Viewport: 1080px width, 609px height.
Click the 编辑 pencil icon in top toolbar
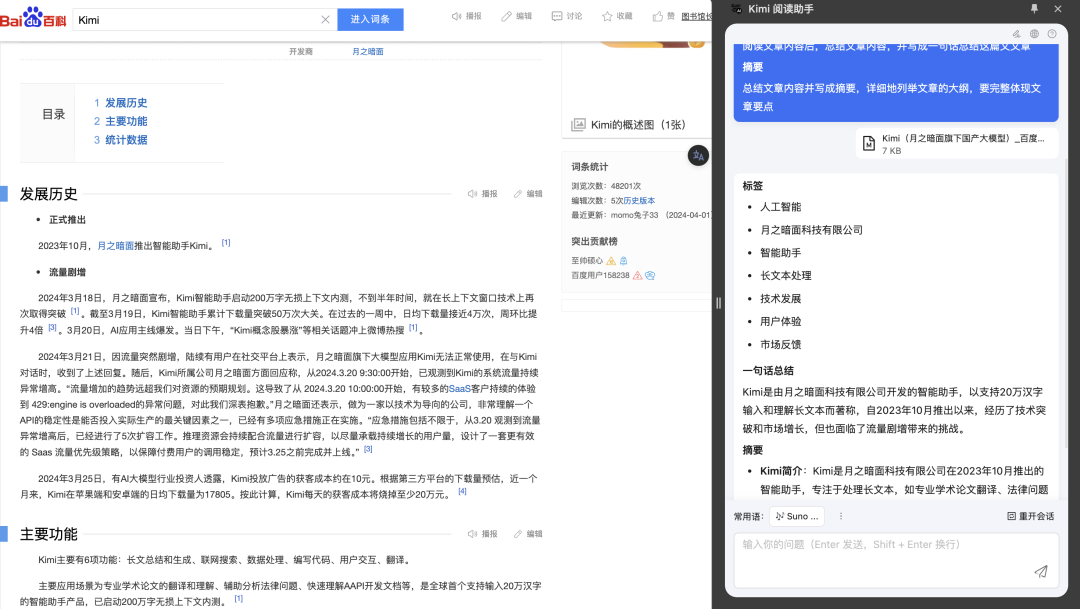(506, 17)
